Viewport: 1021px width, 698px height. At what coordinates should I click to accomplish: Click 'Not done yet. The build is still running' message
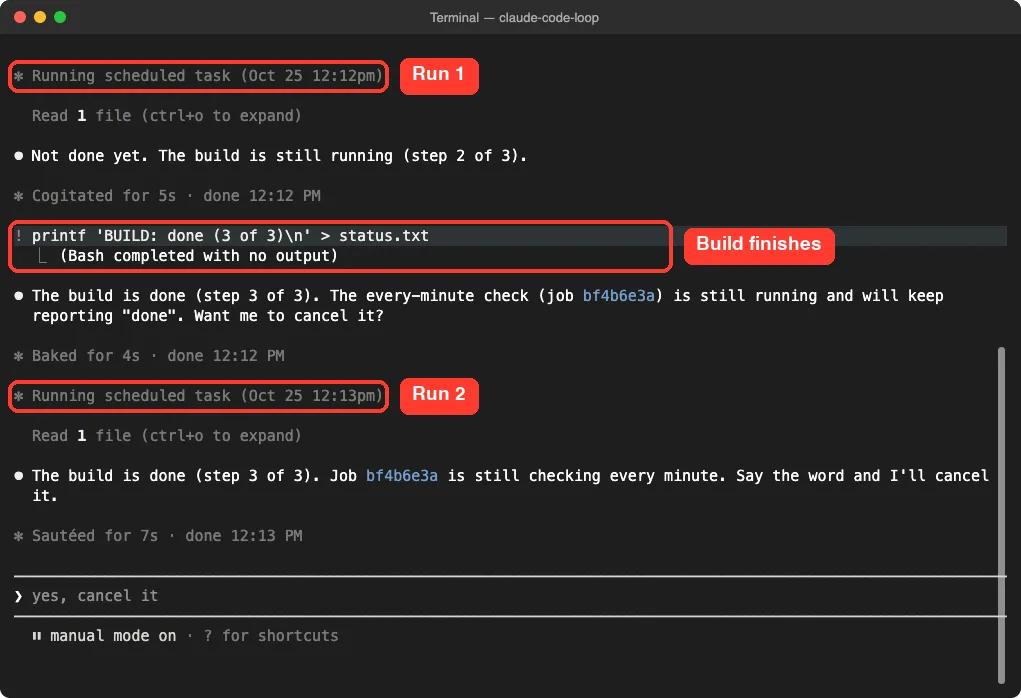278,156
